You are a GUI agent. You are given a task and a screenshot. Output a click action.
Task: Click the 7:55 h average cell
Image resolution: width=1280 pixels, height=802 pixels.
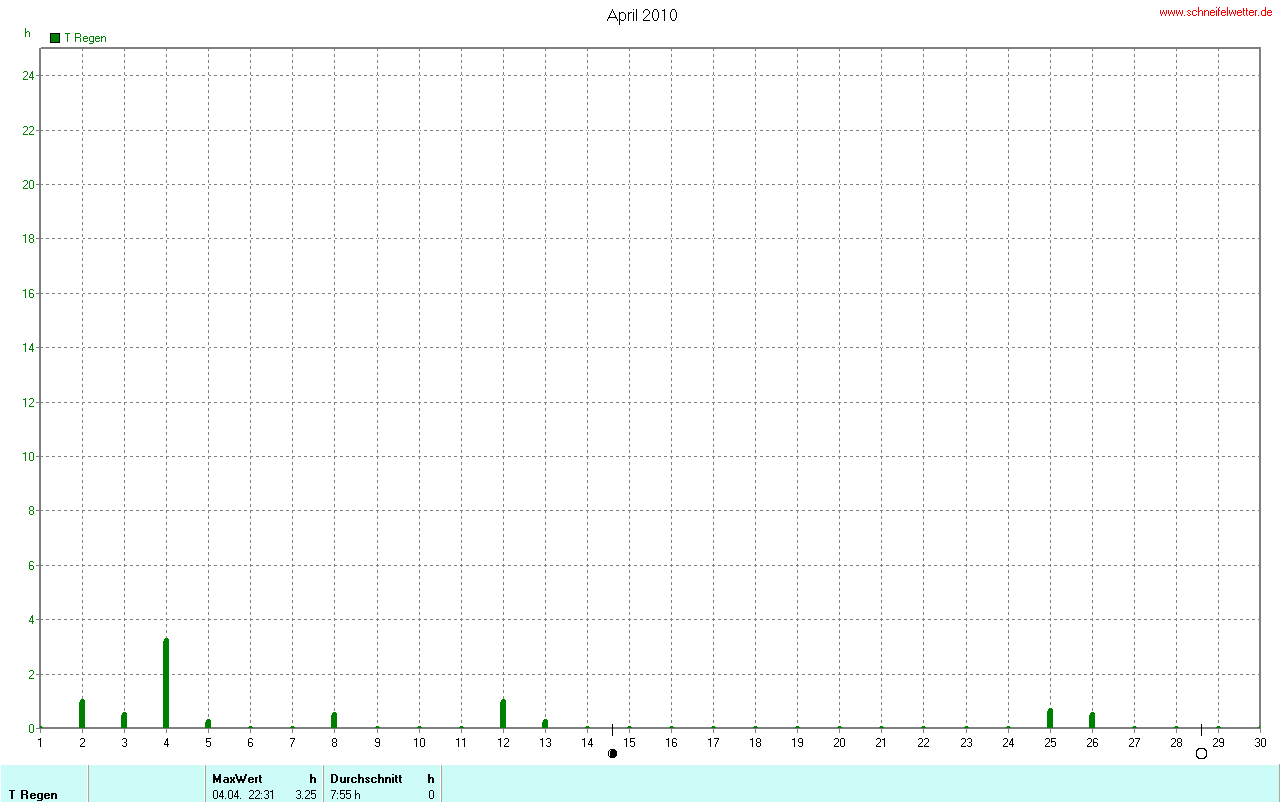tap(345, 795)
